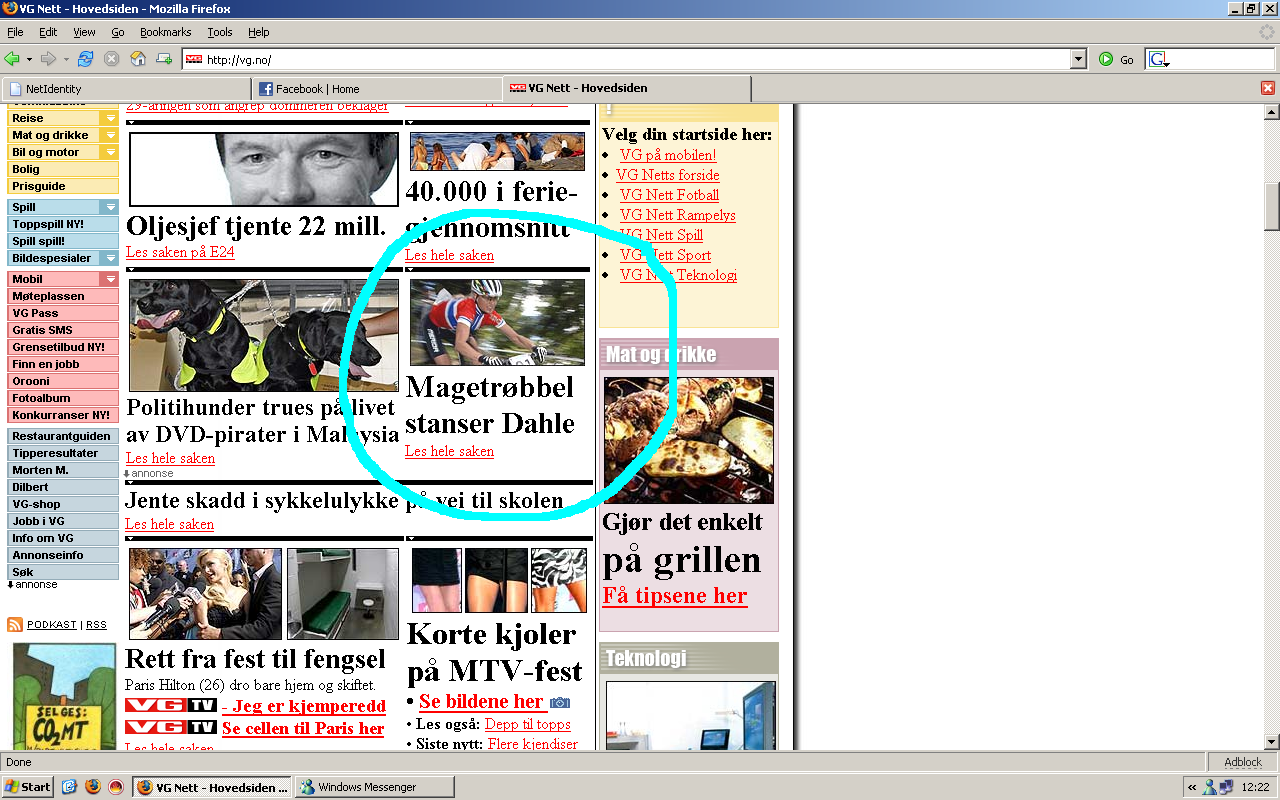The height and width of the screenshot is (800, 1280).
Task: Open the File menu
Action: (x=15, y=32)
